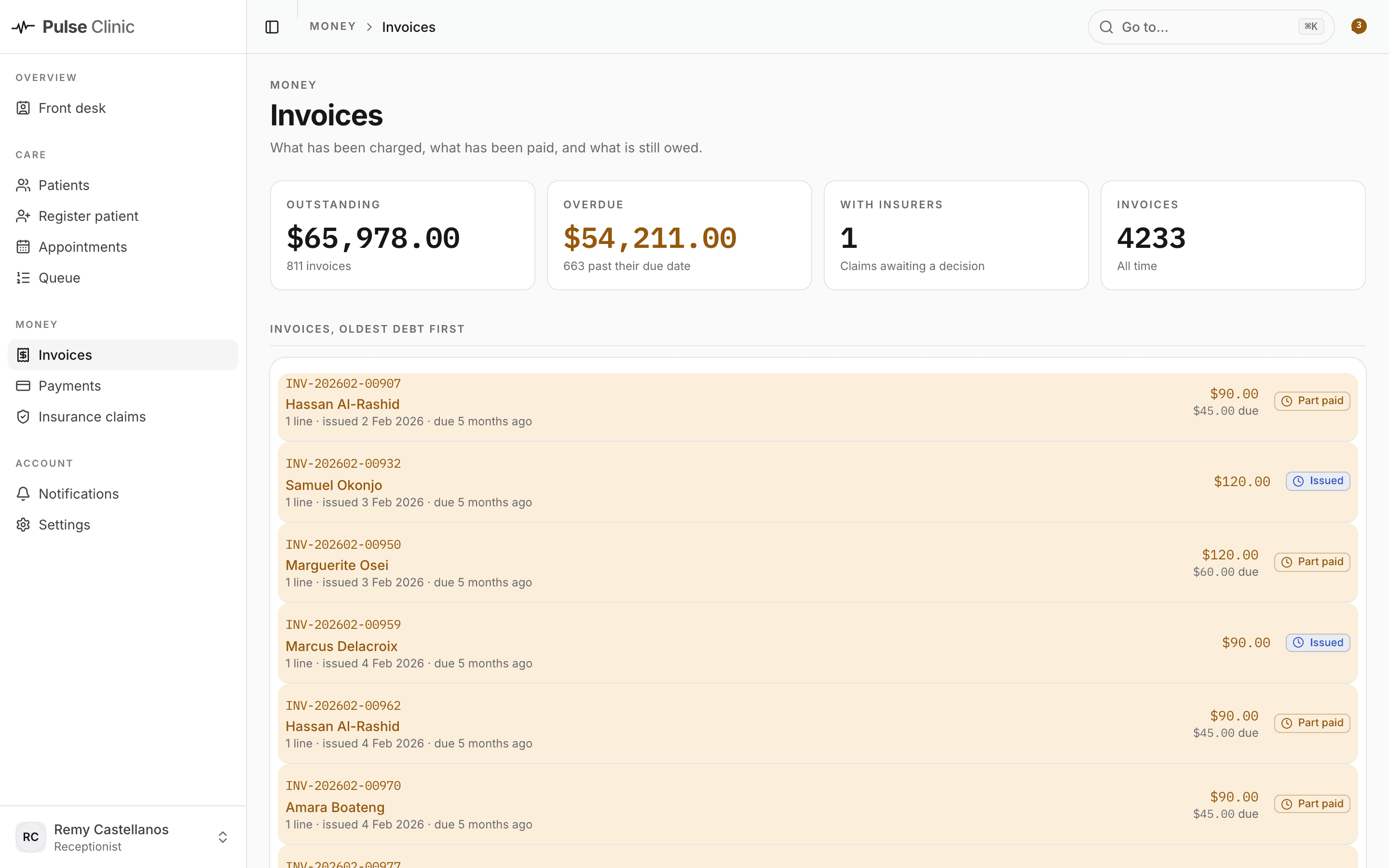Click Part paid badge on Amara Boateng invoice
The height and width of the screenshot is (868, 1389).
click(1312, 804)
